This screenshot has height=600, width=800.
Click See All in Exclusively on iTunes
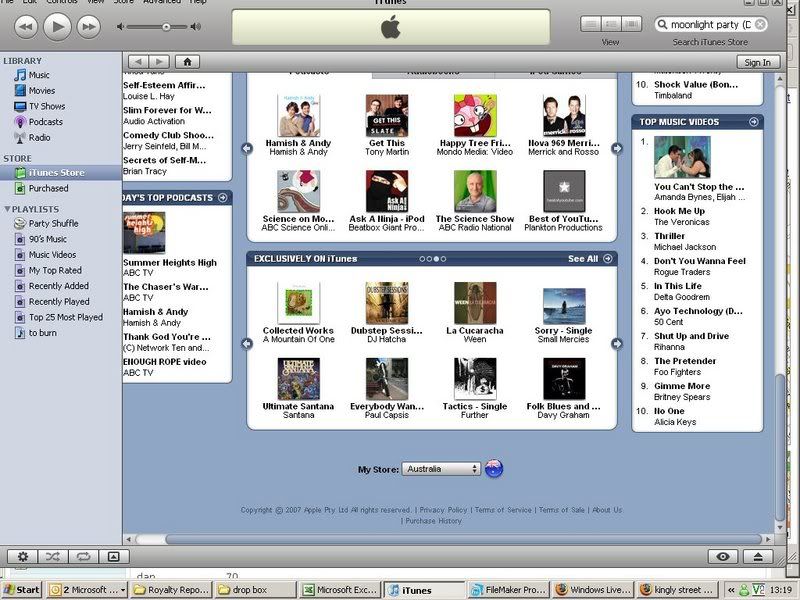pyautogui.click(x=590, y=259)
